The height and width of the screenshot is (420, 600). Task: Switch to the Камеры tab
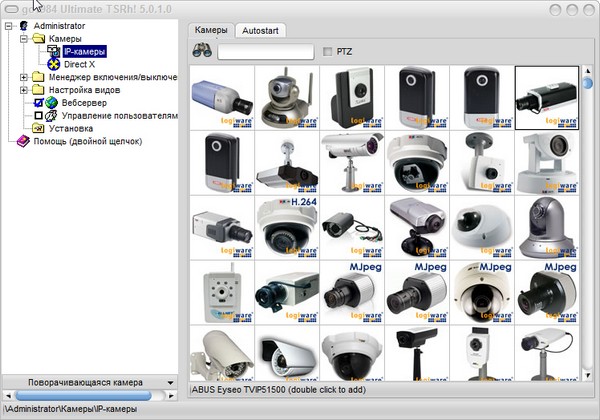(211, 30)
